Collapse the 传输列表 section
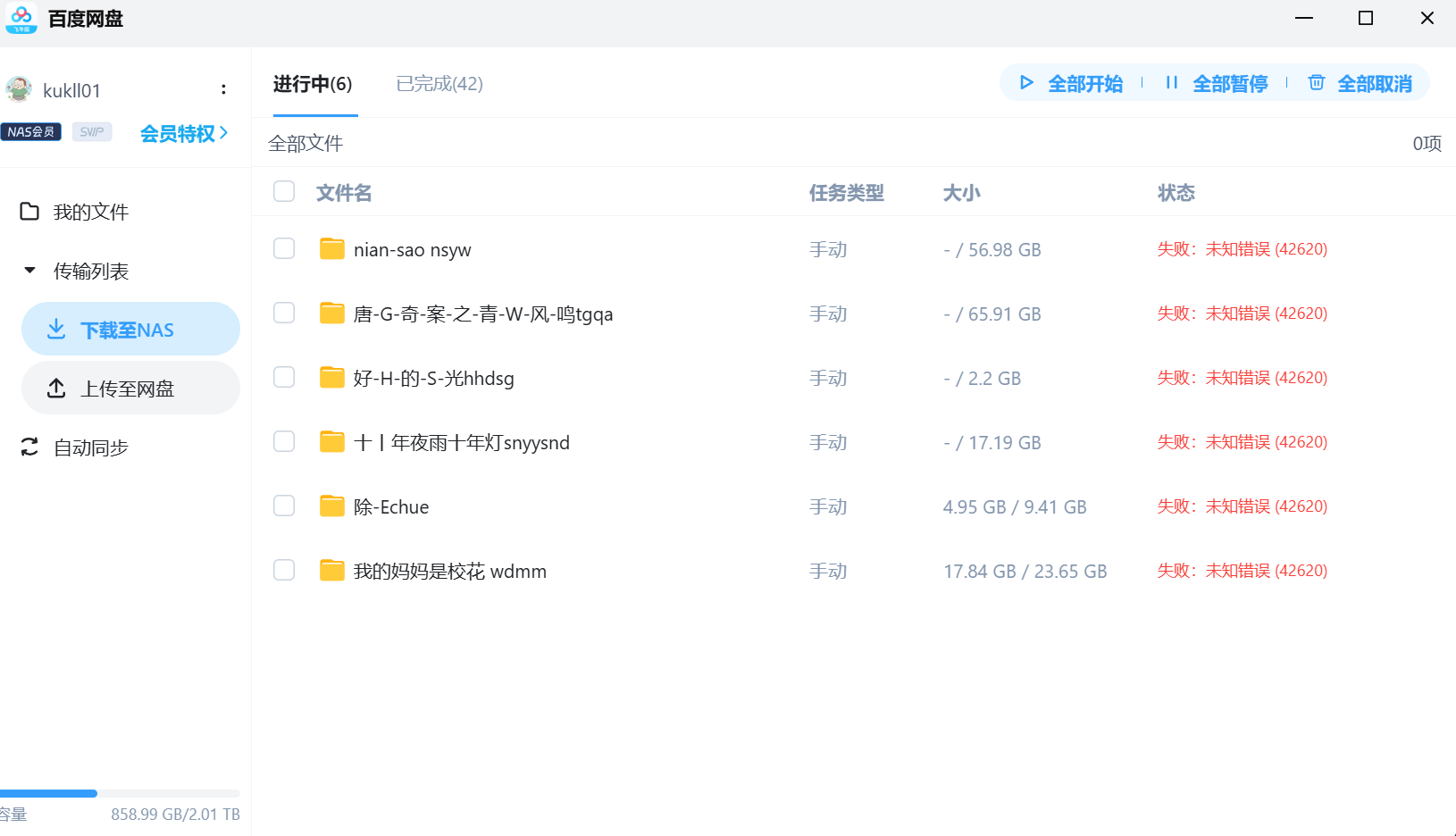This screenshot has width=1456, height=836. click(29, 270)
